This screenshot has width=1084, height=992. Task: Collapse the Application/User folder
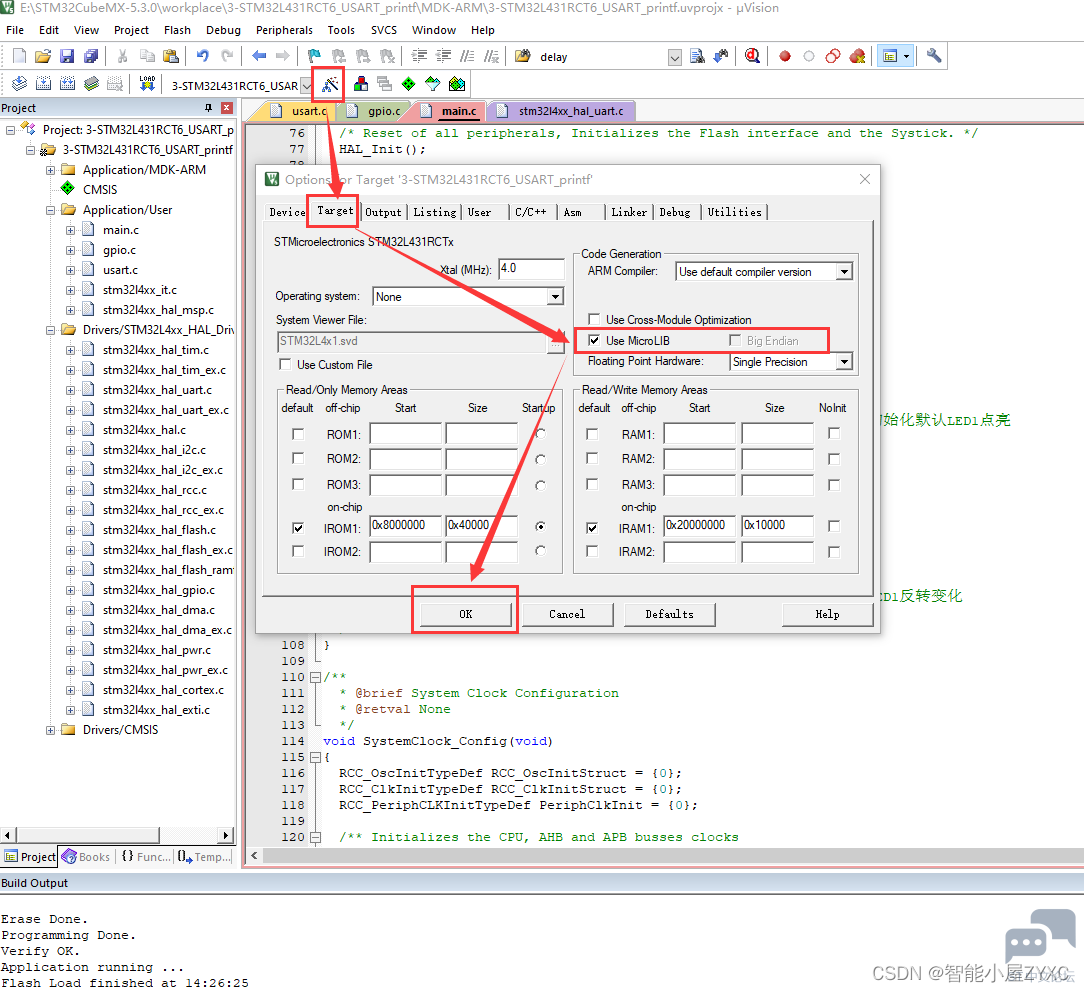pos(50,210)
